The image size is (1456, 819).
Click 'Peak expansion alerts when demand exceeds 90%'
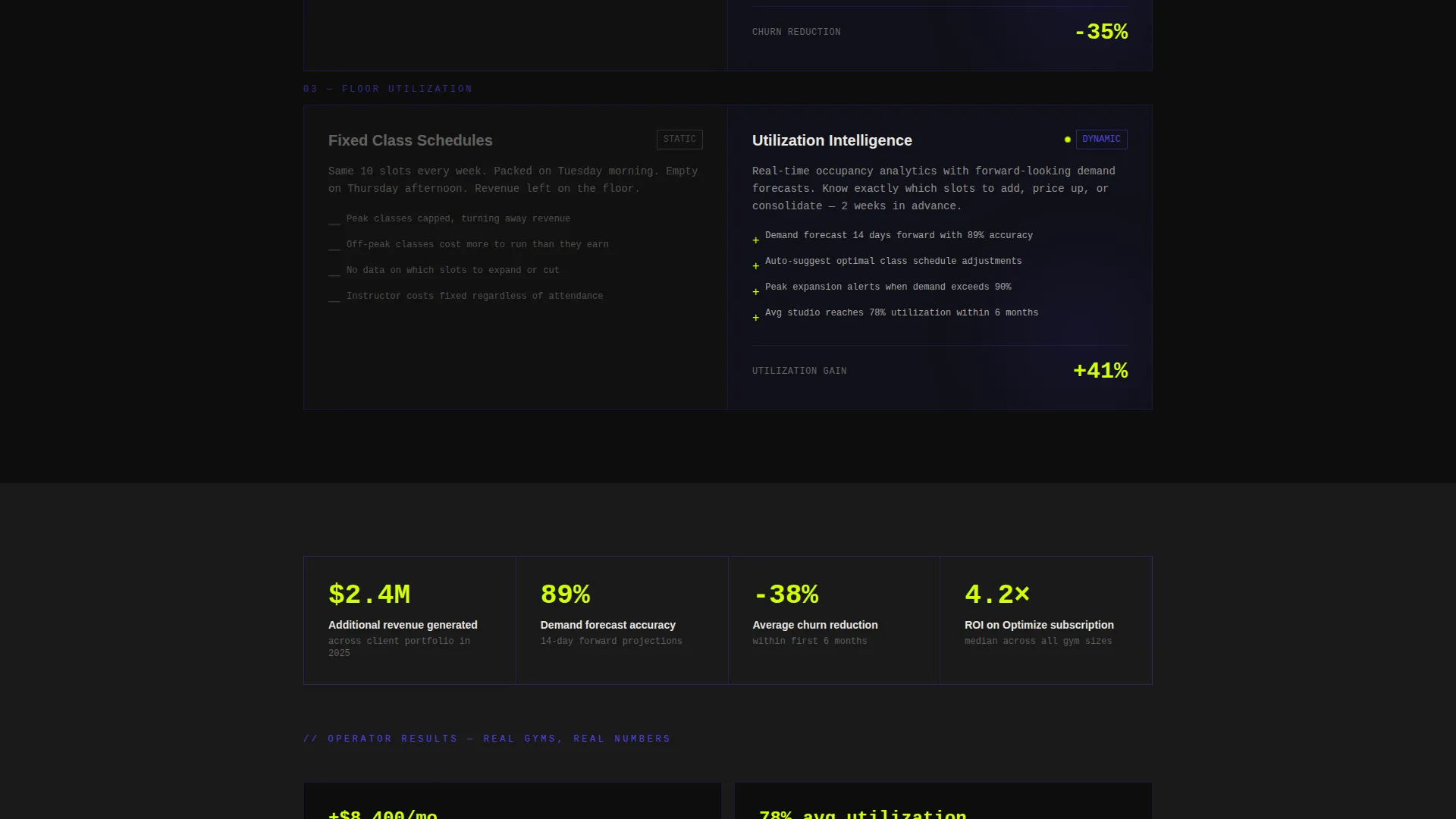click(x=888, y=287)
